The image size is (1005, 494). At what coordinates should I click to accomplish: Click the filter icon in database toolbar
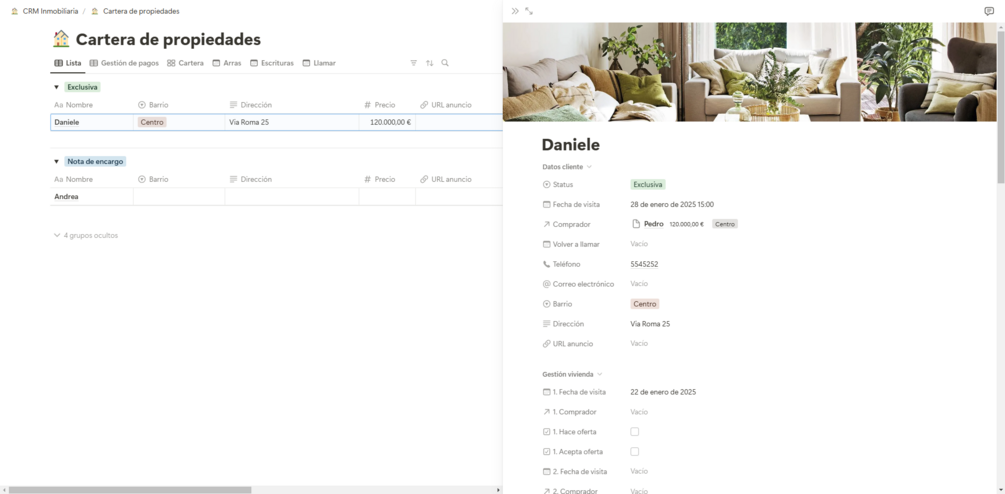[x=413, y=63]
